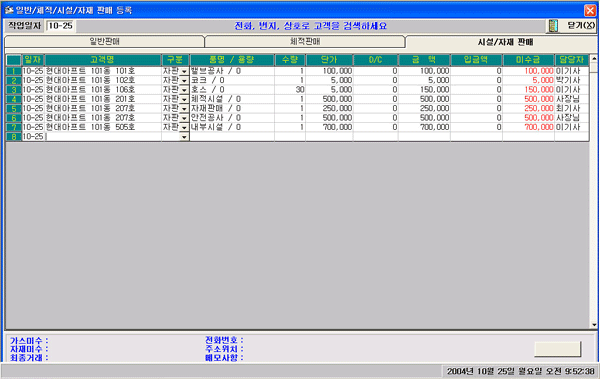Click the scrollbar down arrow of the grid
This screenshot has height=379, width=600.
pos(594,325)
